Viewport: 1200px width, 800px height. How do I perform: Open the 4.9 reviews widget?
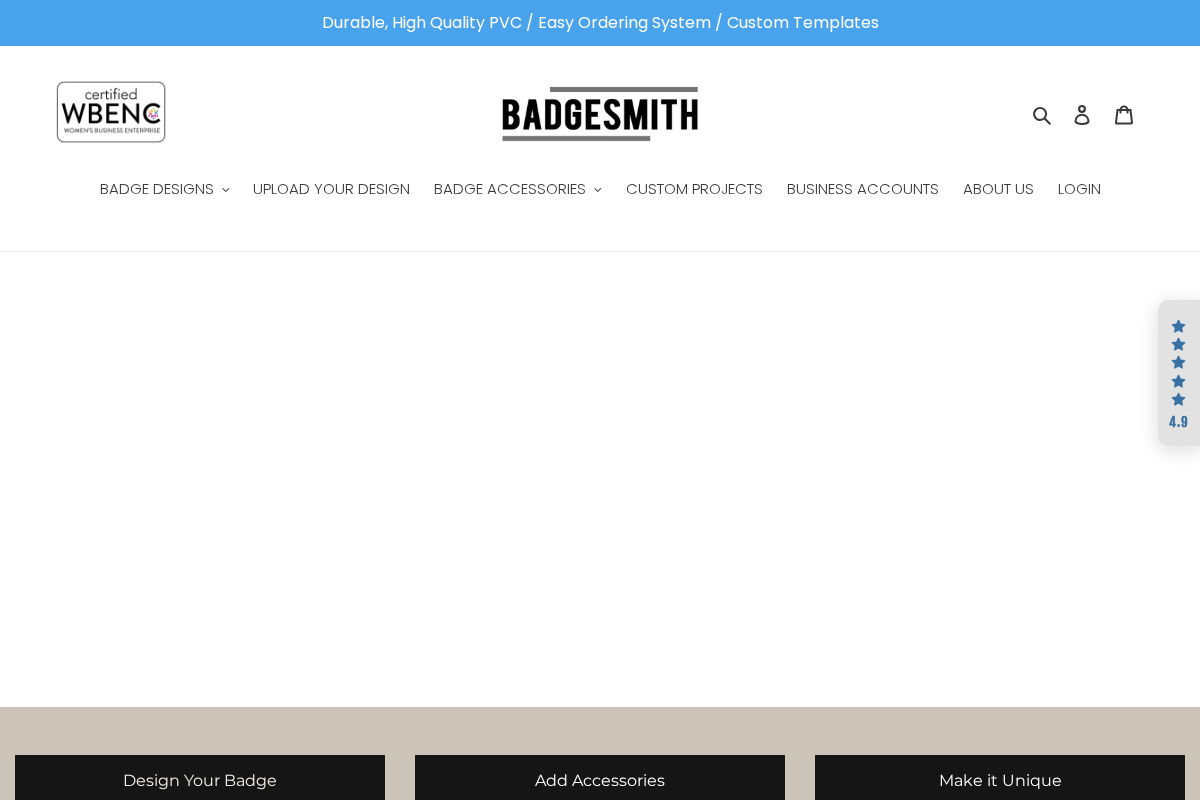1178,373
